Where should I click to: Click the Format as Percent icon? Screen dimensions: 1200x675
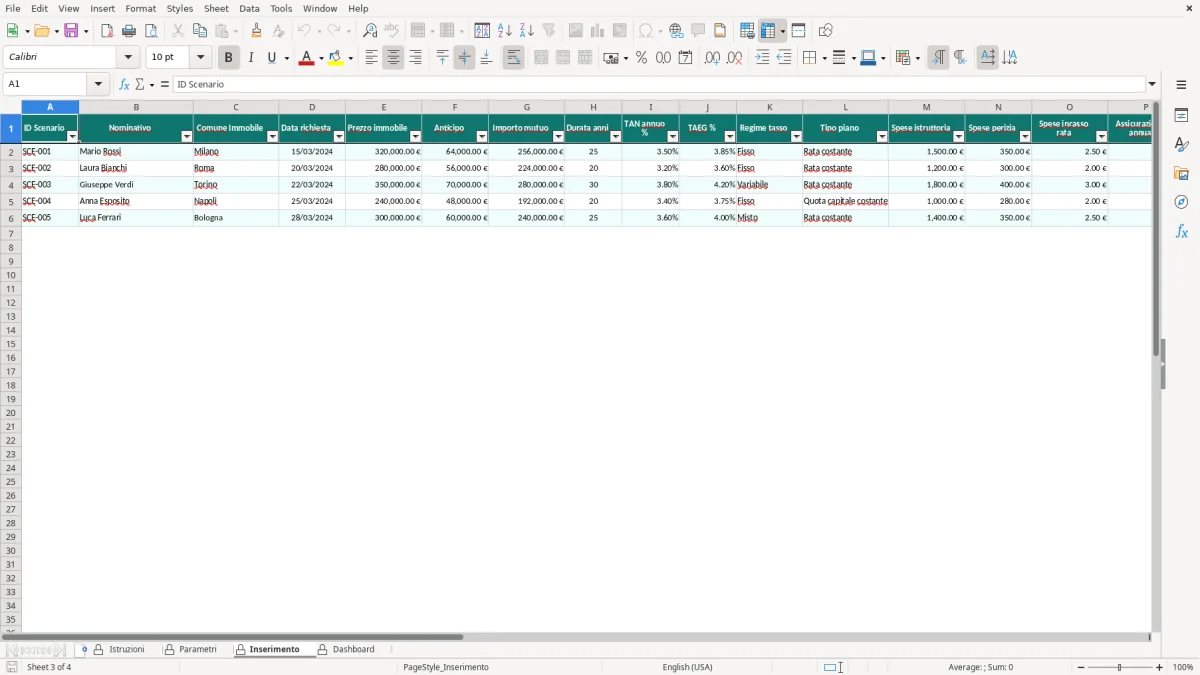point(641,58)
